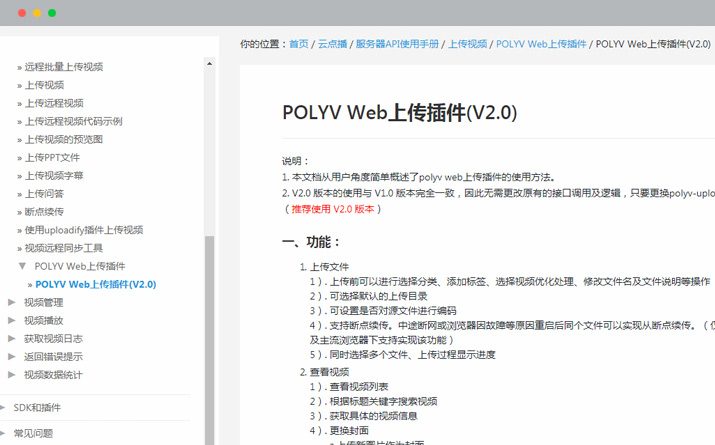Select 远程批量上传视频 in sidebar

coord(64,67)
